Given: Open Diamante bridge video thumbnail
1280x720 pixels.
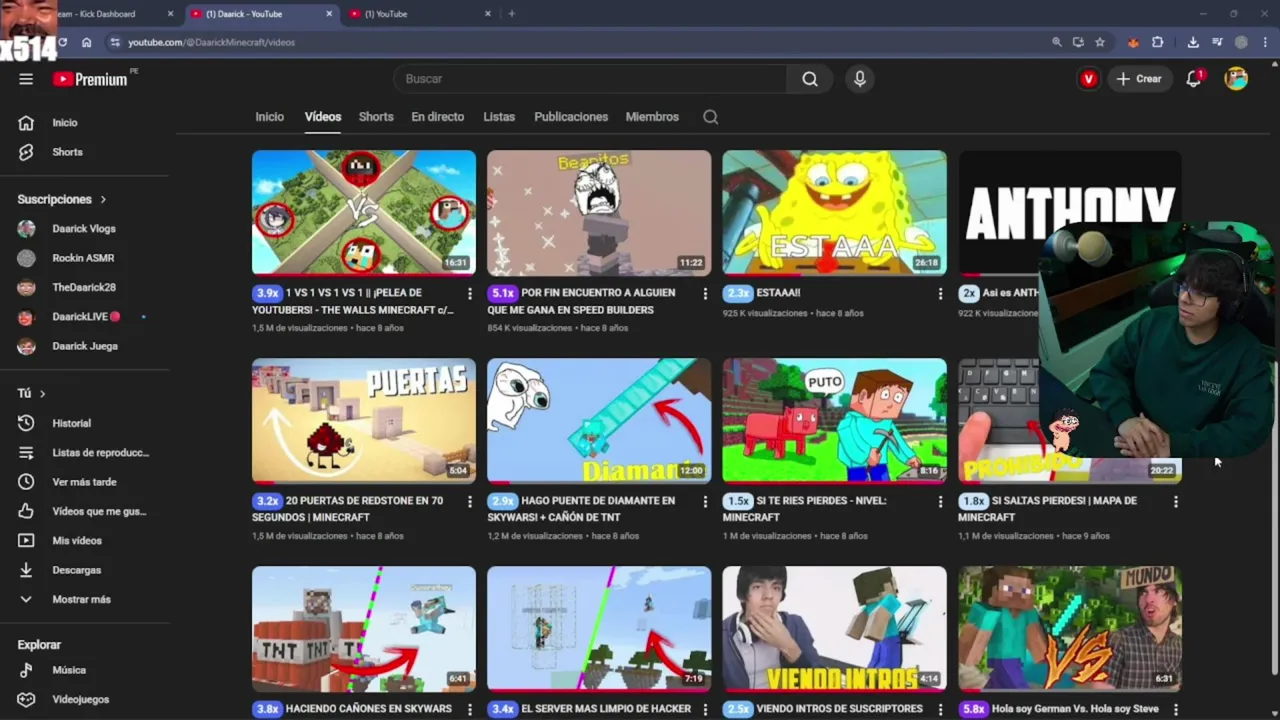Looking at the screenshot, I should (x=599, y=421).
